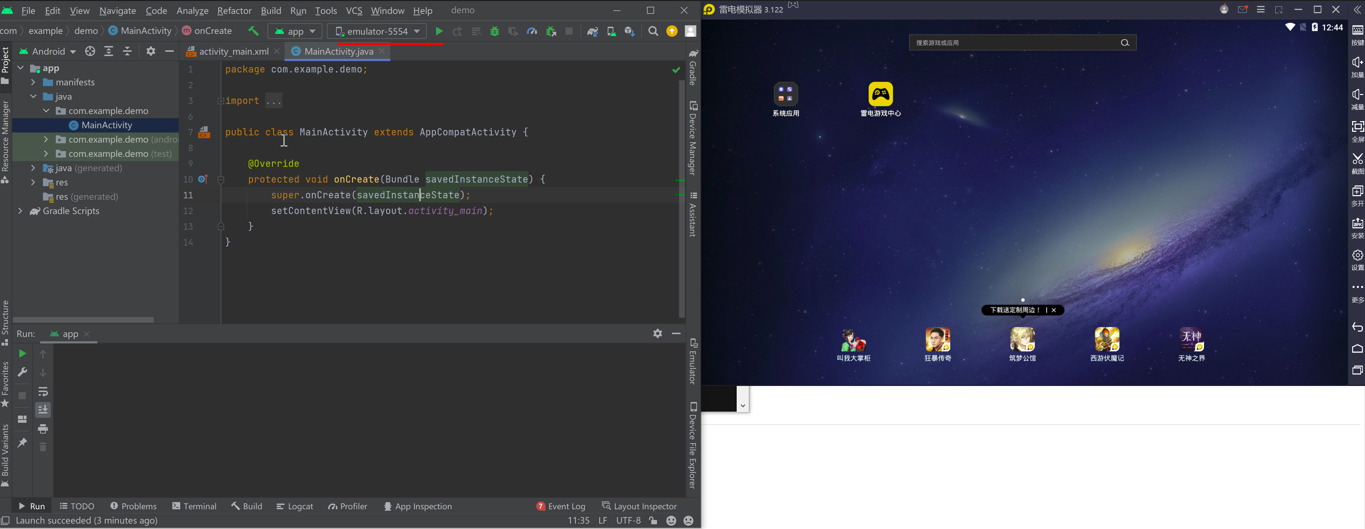
Task: Open the Logcat tool window
Action: (294, 506)
